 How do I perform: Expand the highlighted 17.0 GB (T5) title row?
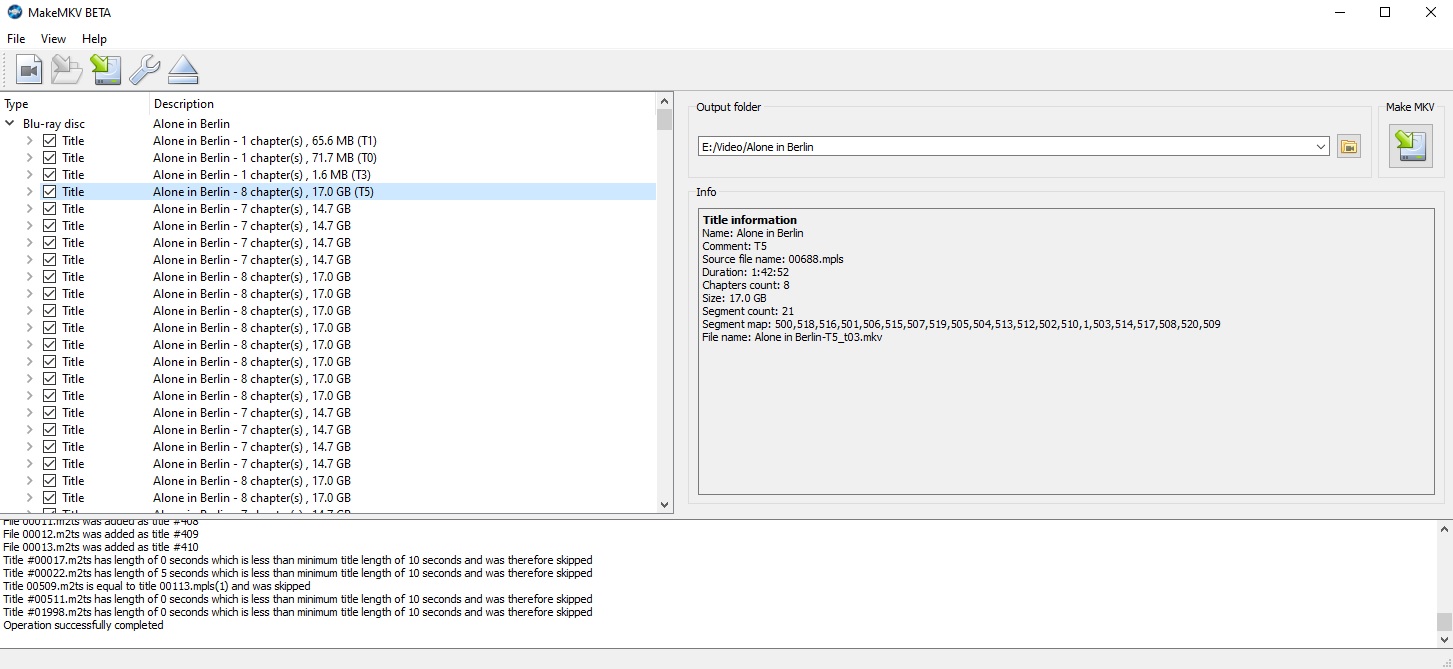pos(29,192)
